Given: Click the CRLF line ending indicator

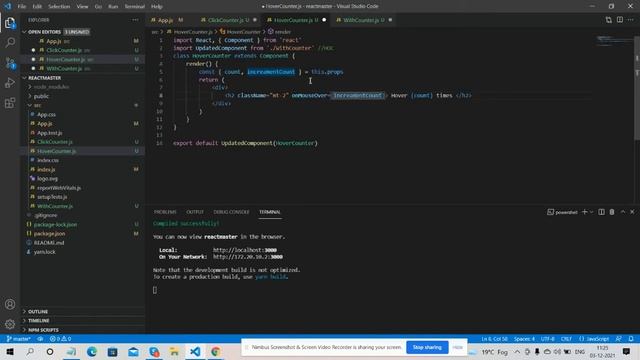Looking at the screenshot, I should [566, 339].
